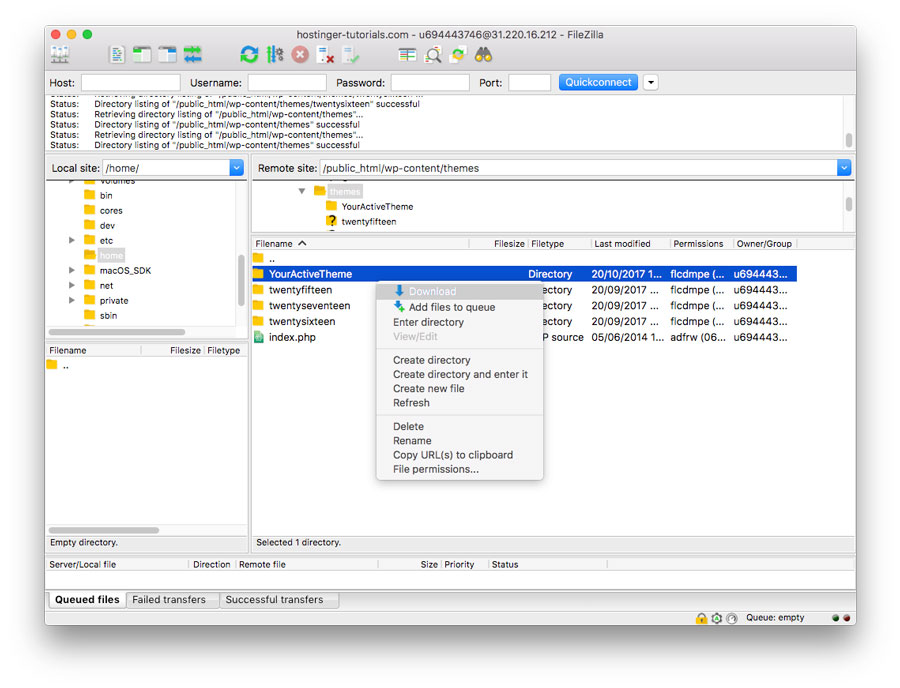
Task: Open Quickconnect history dropdown arrow
Action: point(650,83)
